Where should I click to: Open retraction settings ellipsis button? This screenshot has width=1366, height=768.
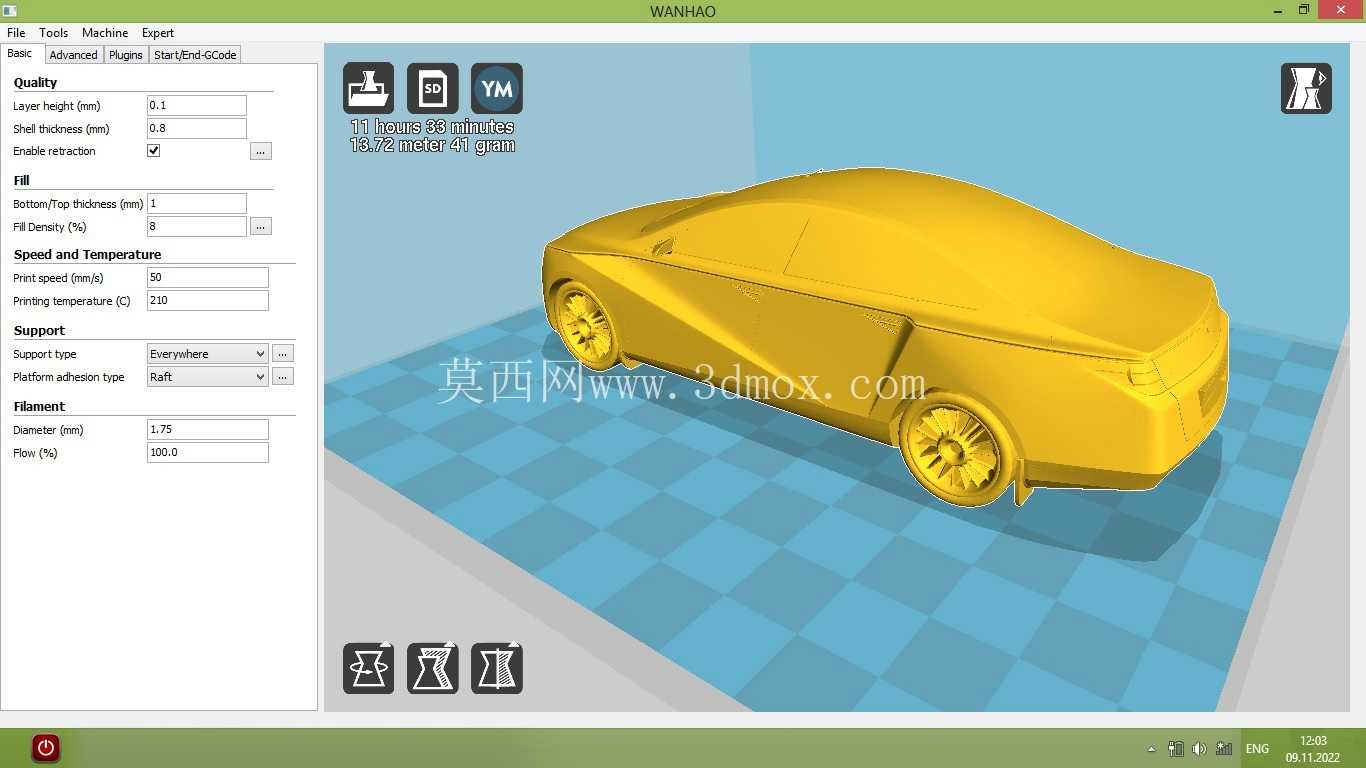click(261, 151)
